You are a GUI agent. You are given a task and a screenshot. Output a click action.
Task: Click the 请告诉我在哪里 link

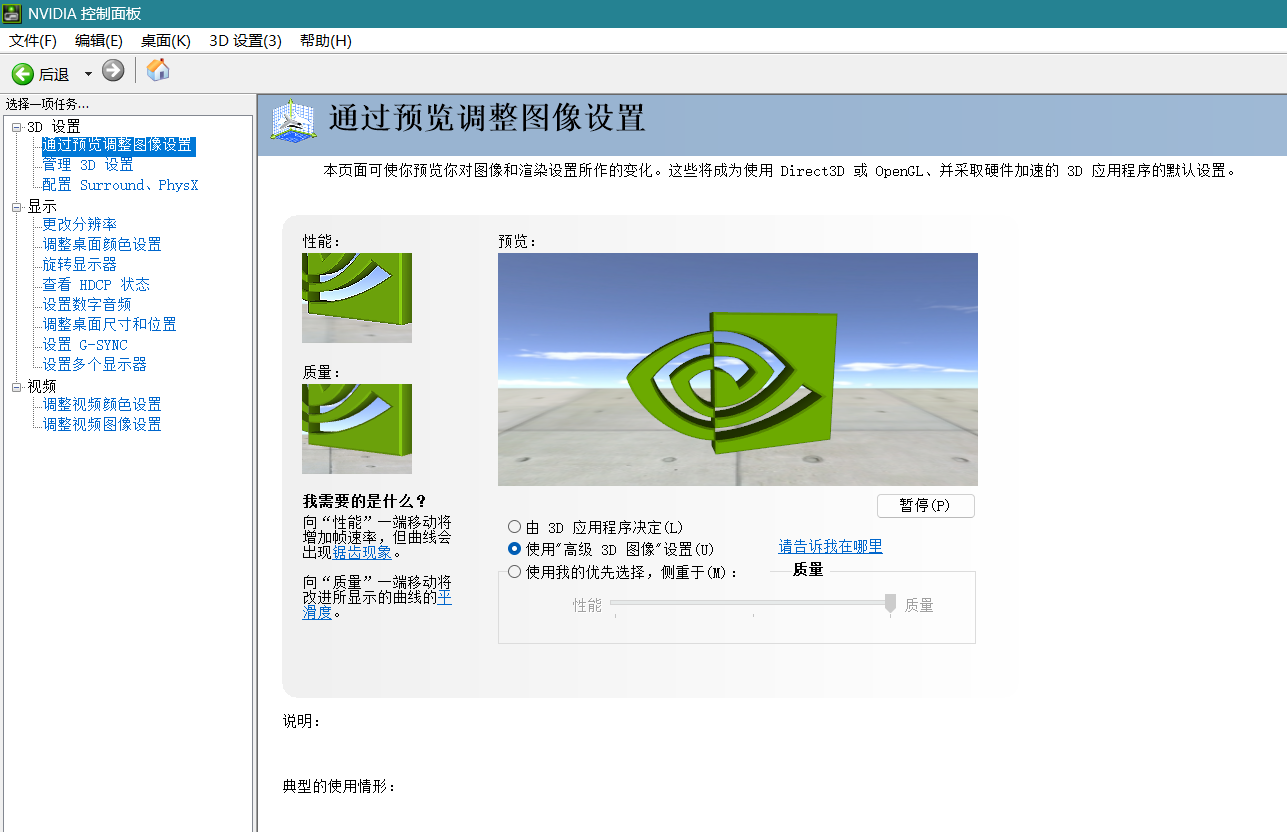pos(830,546)
